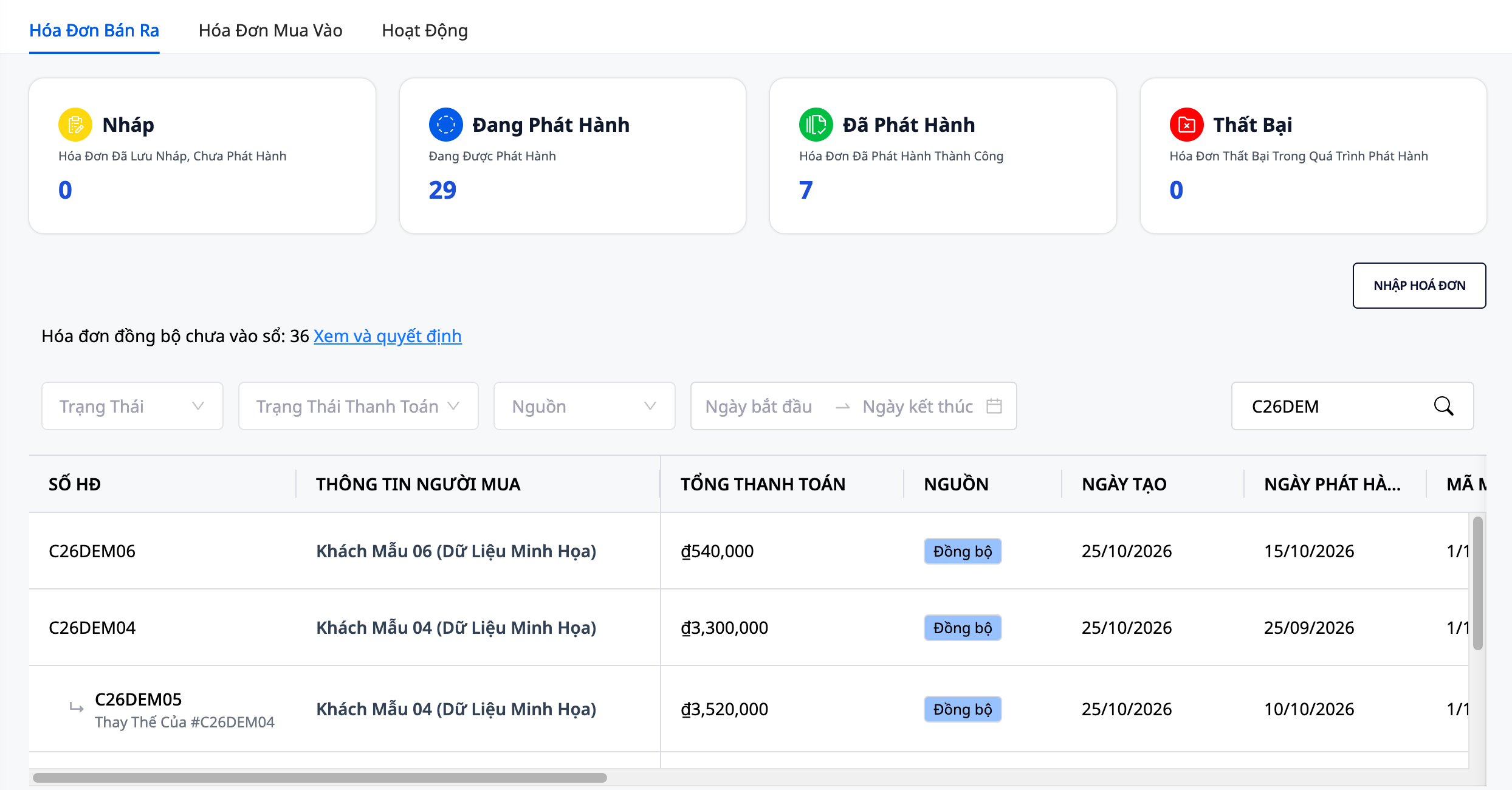Open the Hoạt Động tab
Image resolution: width=1512 pixels, height=790 pixels.
pos(425,30)
